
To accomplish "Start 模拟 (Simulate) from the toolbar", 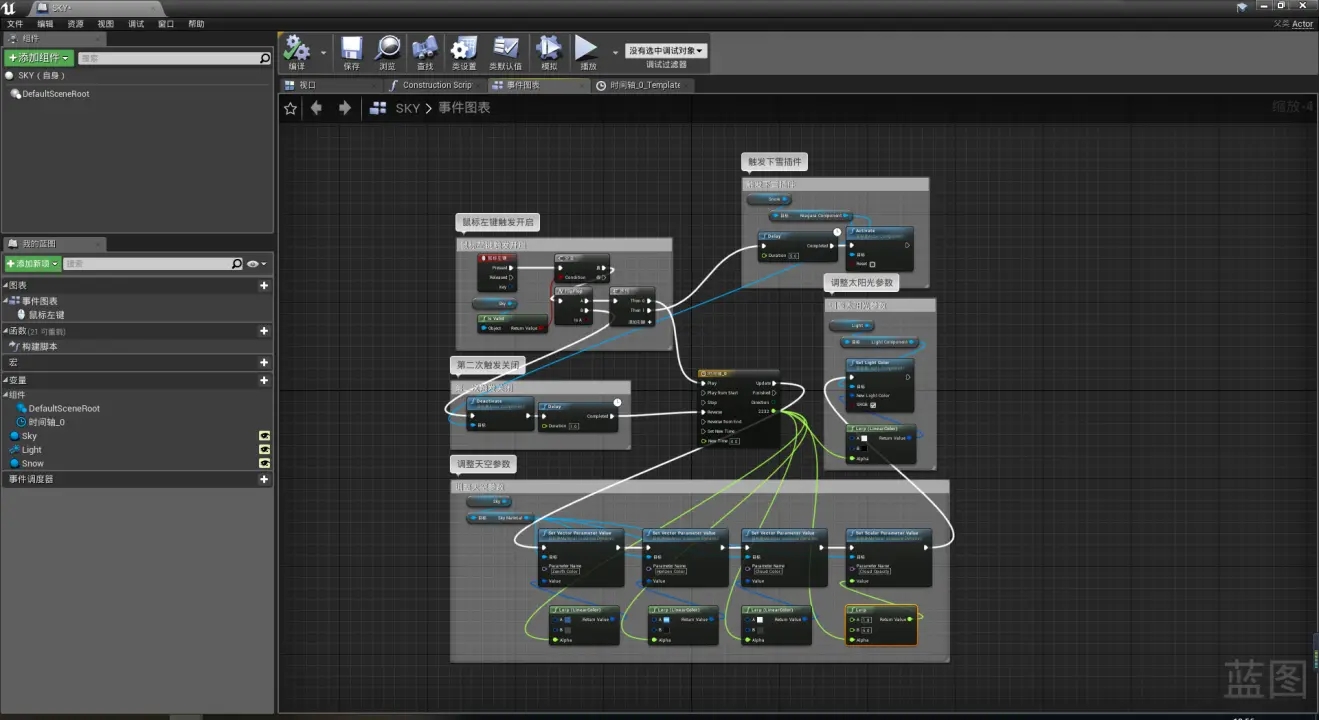I will [x=549, y=48].
